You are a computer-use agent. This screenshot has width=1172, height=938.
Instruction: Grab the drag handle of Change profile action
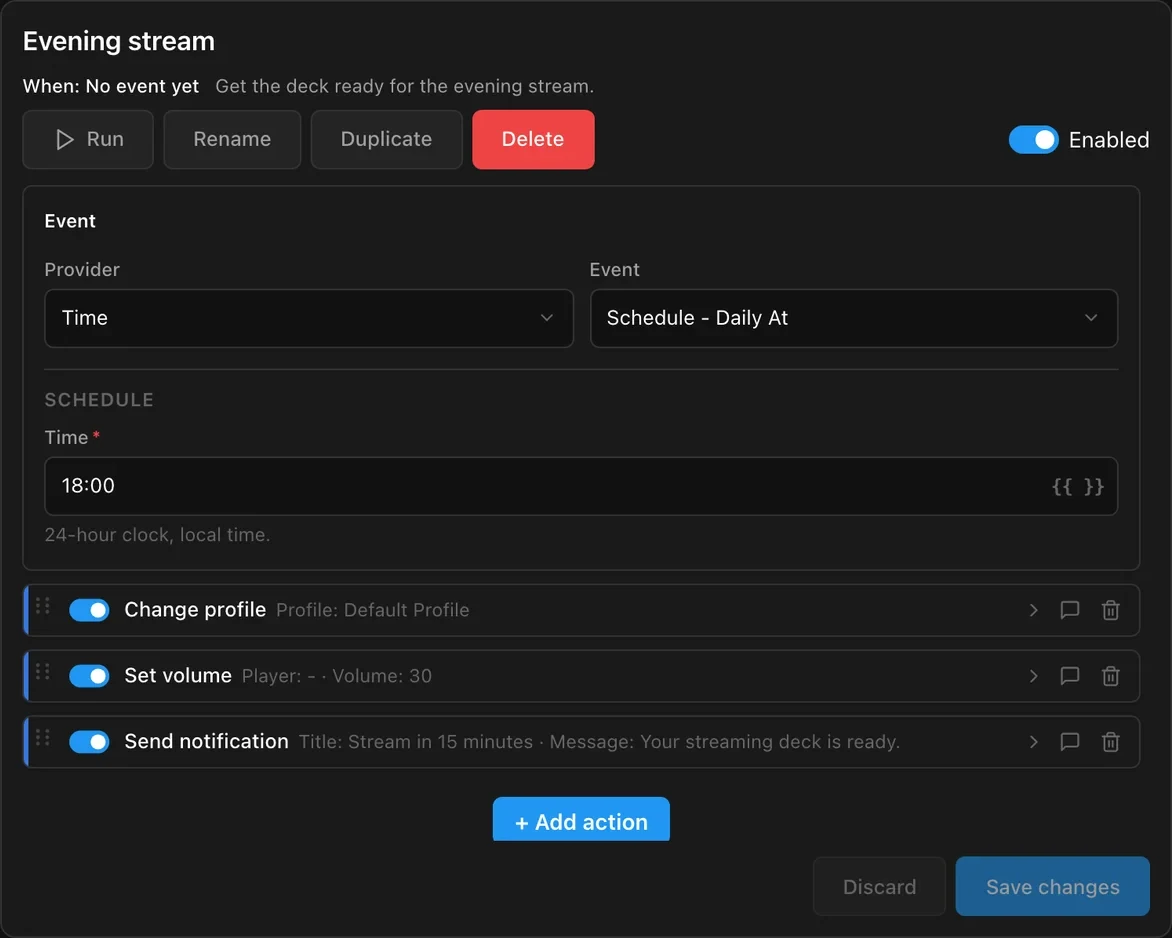click(43, 605)
